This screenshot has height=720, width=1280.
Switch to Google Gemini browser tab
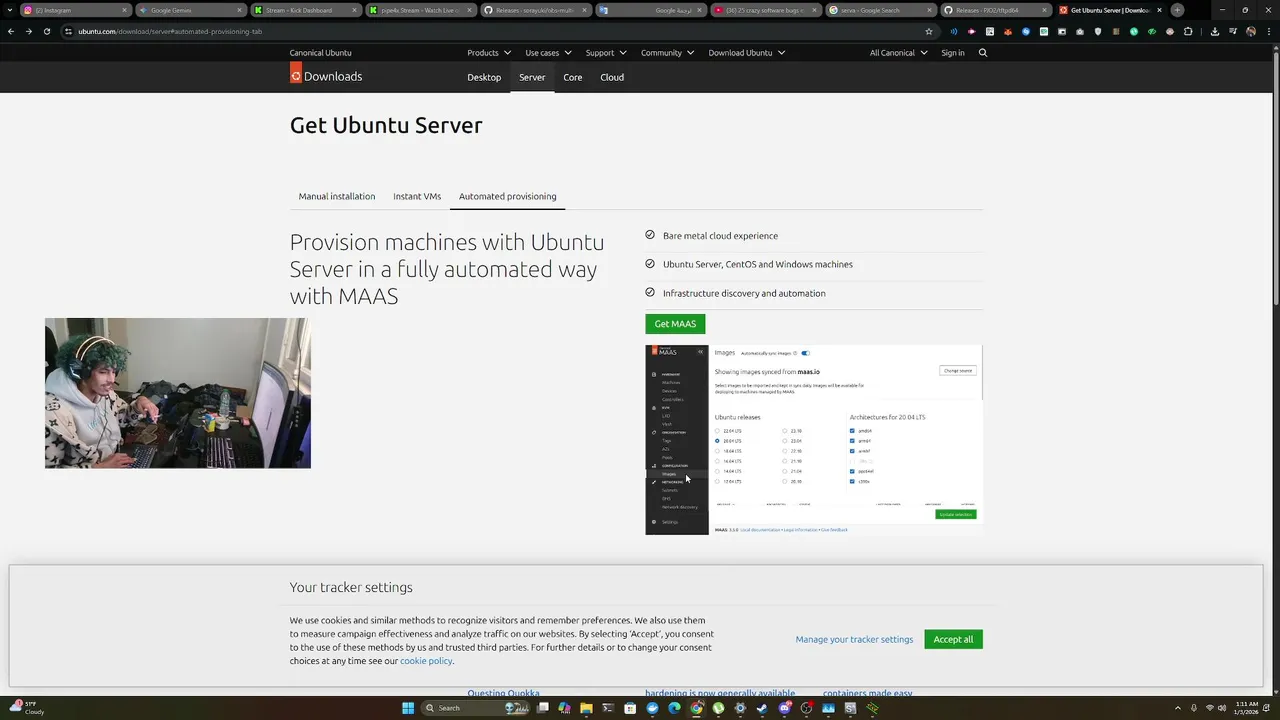tap(193, 10)
